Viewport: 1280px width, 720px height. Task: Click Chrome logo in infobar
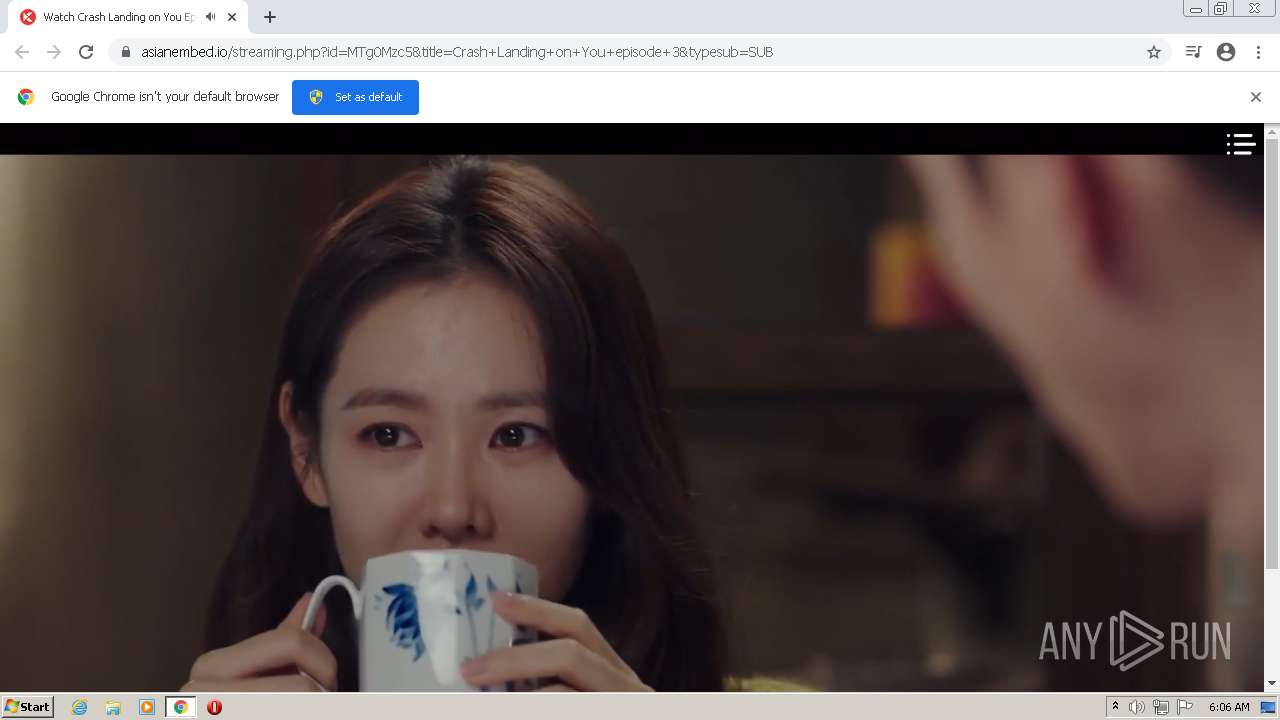[26, 97]
